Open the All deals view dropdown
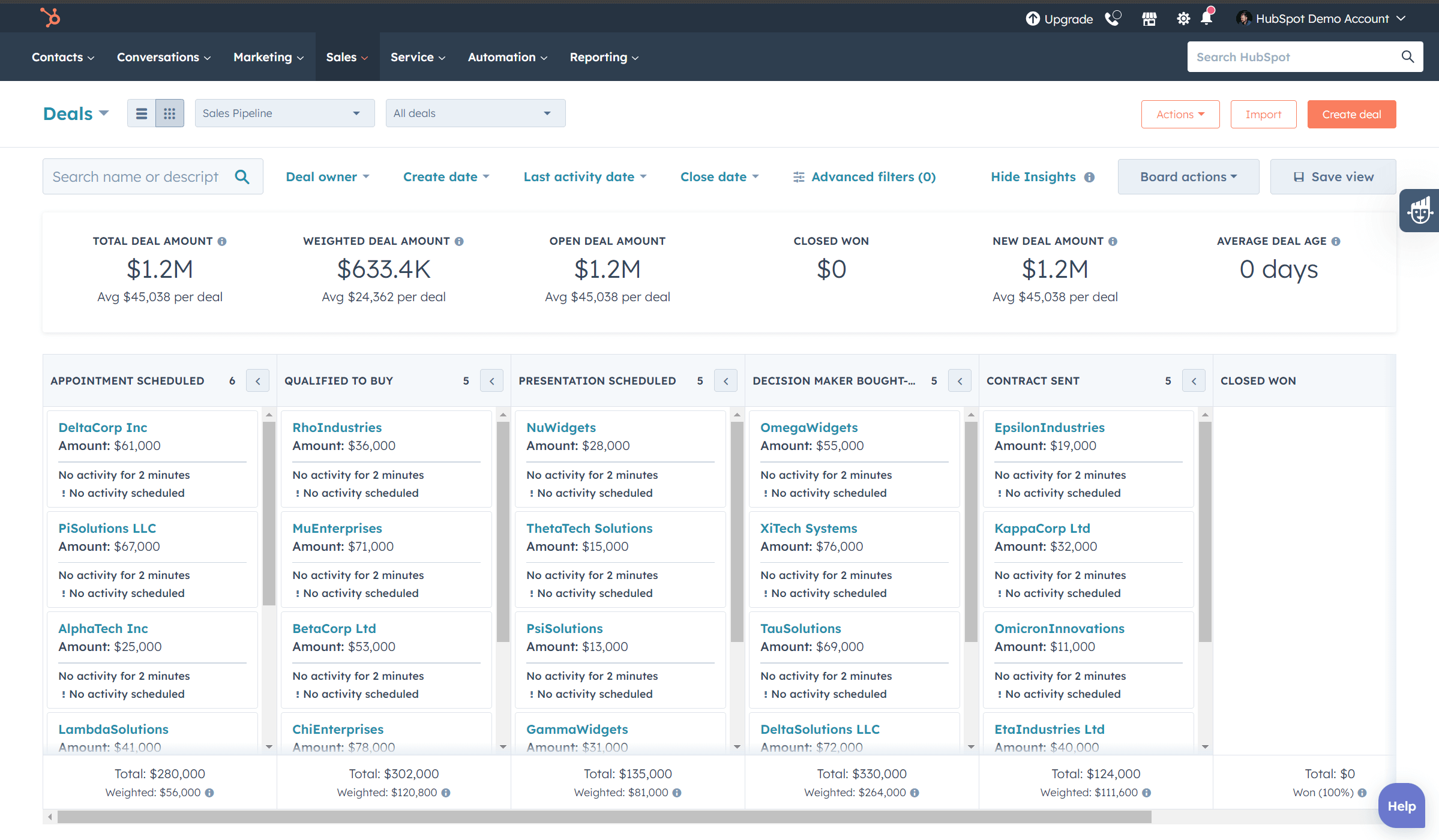The width and height of the screenshot is (1439, 840). pos(475,113)
